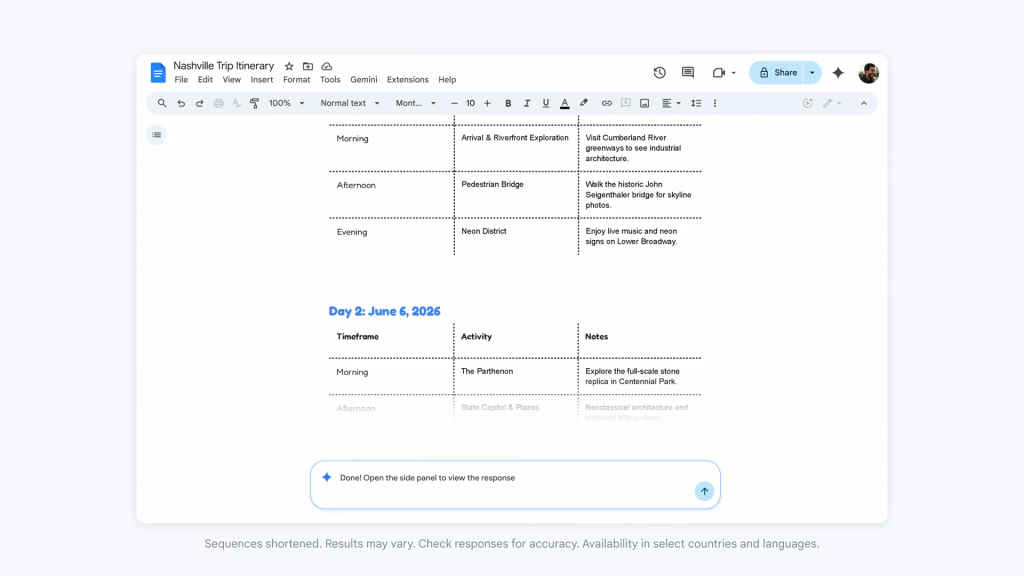
Task: Open the Extensions menu
Action: [x=407, y=80]
